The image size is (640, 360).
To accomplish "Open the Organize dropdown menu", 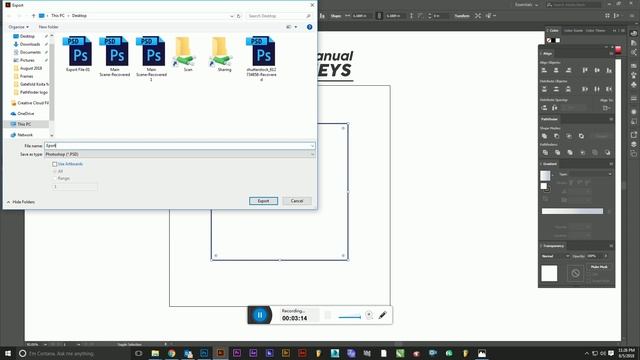I will (18, 27).
